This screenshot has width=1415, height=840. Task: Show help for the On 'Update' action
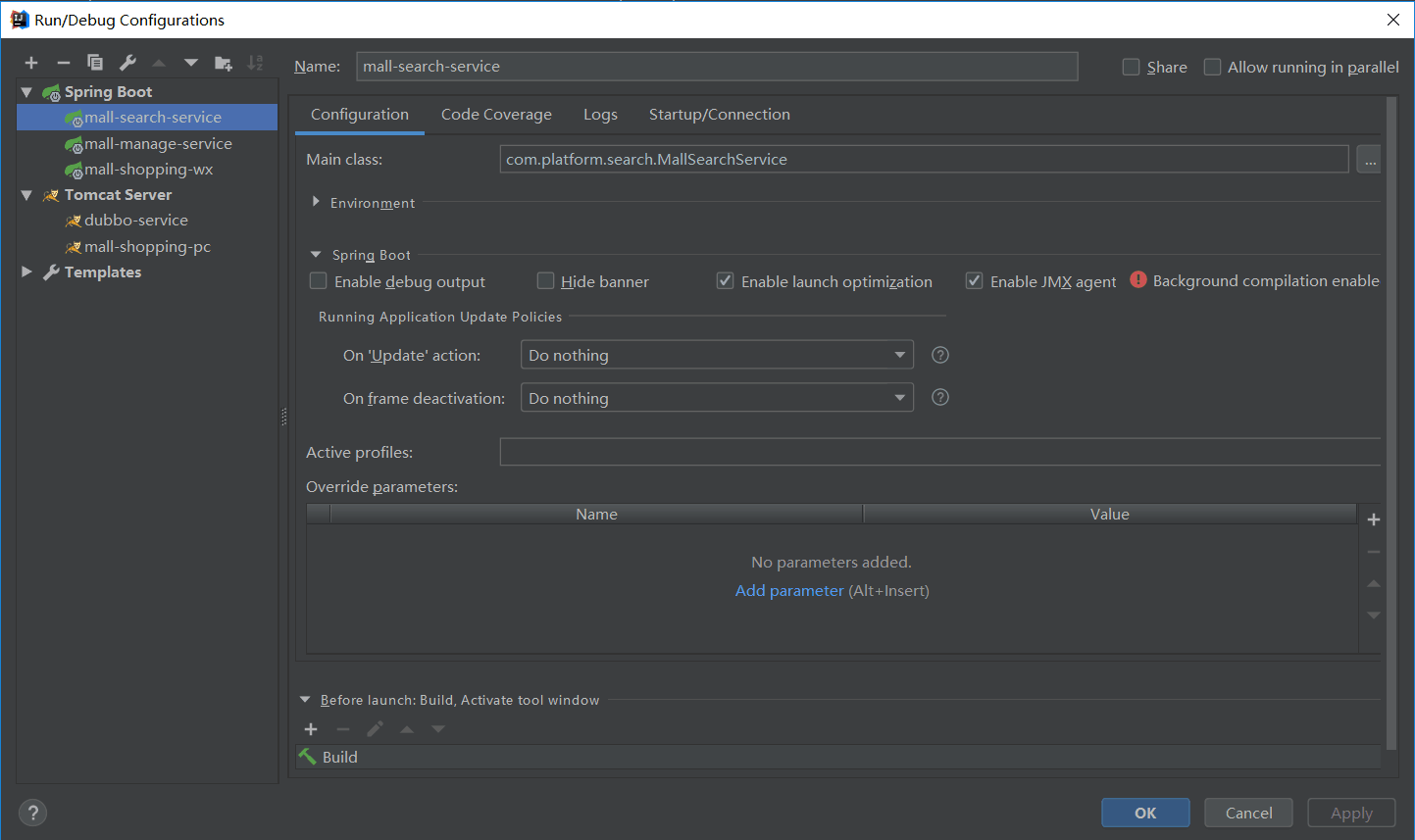pyautogui.click(x=940, y=355)
